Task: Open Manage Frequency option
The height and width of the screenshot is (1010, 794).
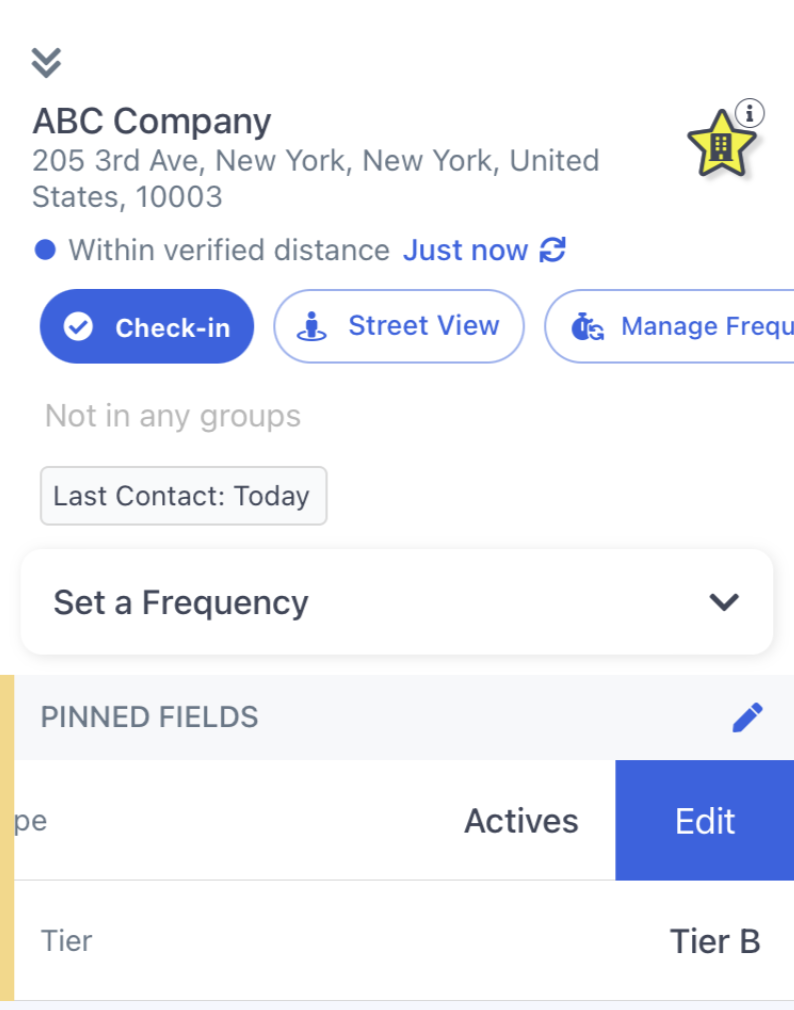Action: pos(670,327)
